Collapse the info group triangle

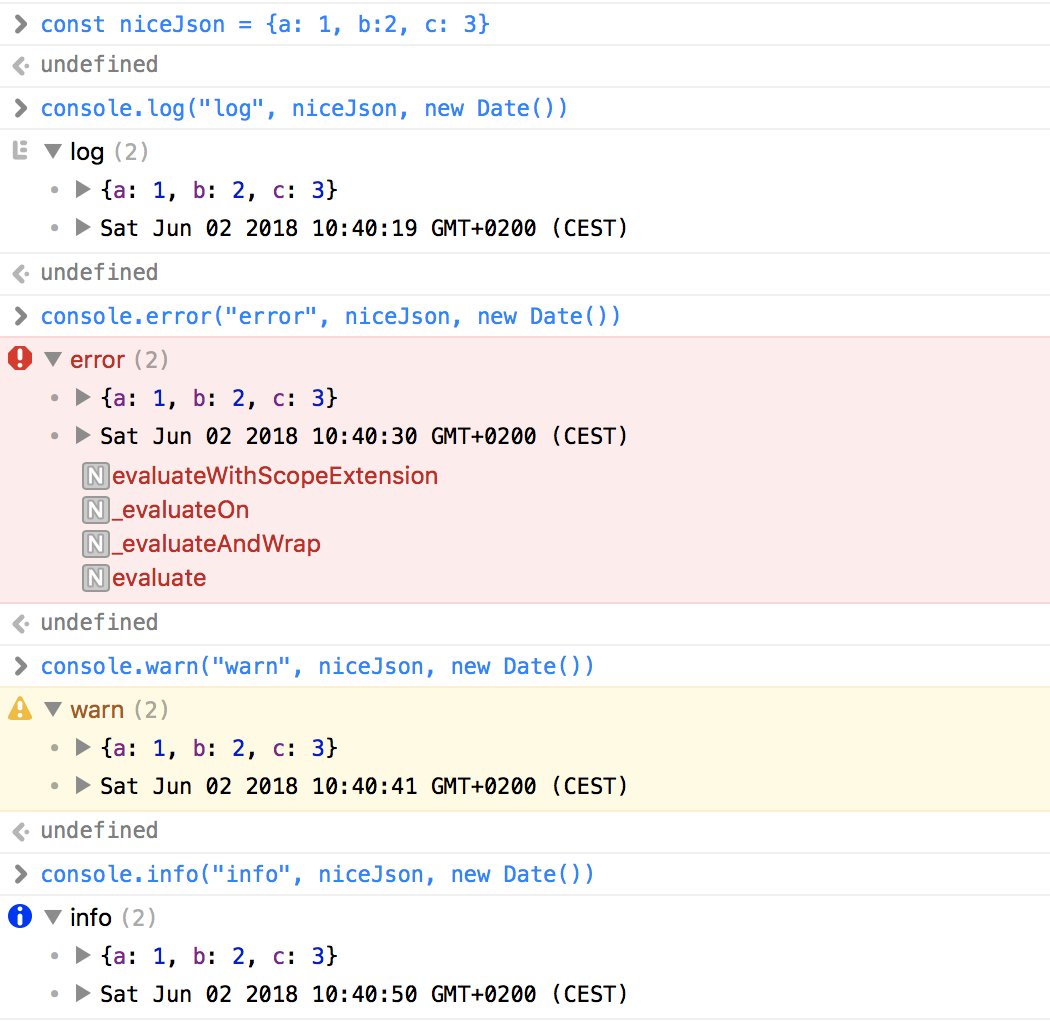pyautogui.click(x=53, y=917)
